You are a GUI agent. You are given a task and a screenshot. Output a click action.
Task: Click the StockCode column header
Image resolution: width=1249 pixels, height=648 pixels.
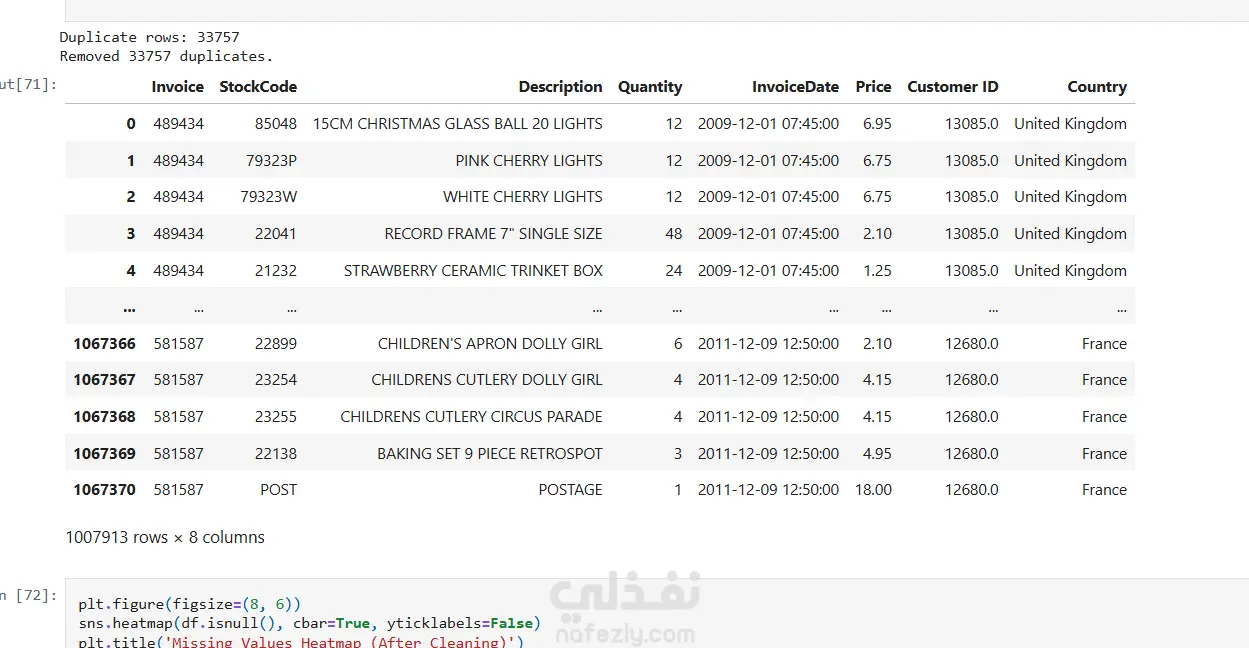tap(258, 87)
